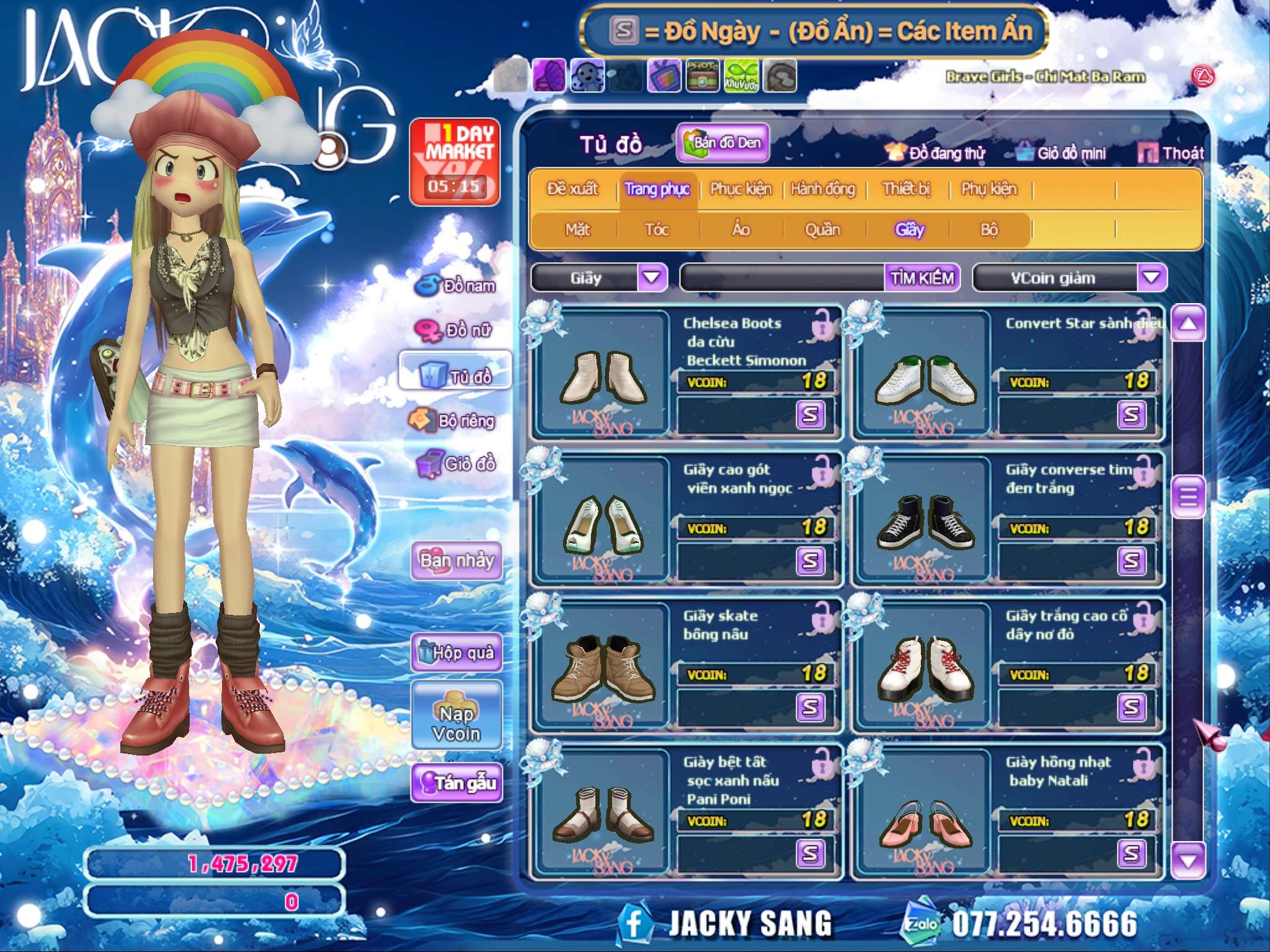
Task: Open the Bán đồ Den button
Action: 723,143
